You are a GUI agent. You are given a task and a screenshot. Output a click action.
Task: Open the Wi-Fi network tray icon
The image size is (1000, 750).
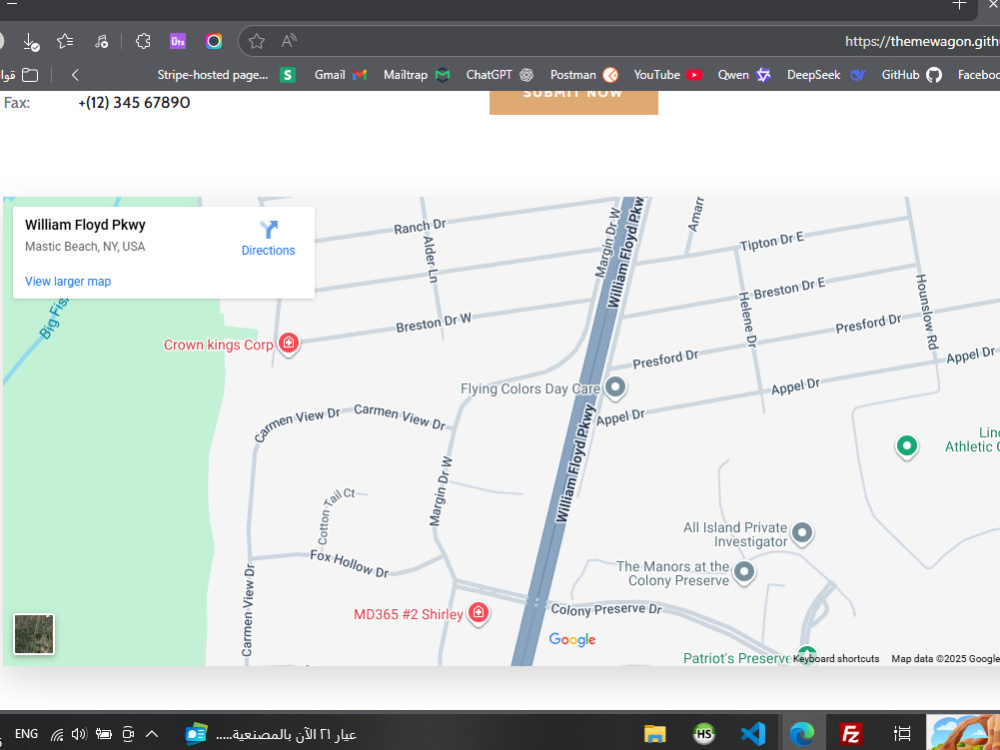(57, 735)
